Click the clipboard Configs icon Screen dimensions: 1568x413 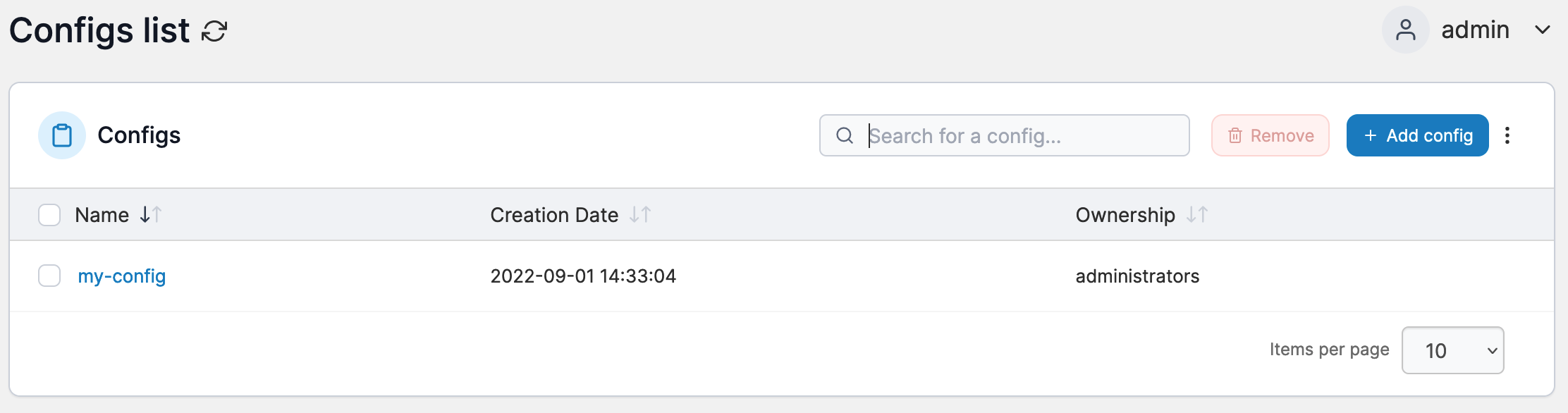point(62,135)
